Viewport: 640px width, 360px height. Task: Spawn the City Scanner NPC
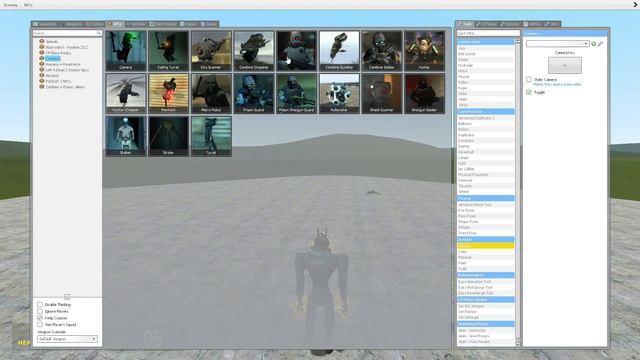211,51
